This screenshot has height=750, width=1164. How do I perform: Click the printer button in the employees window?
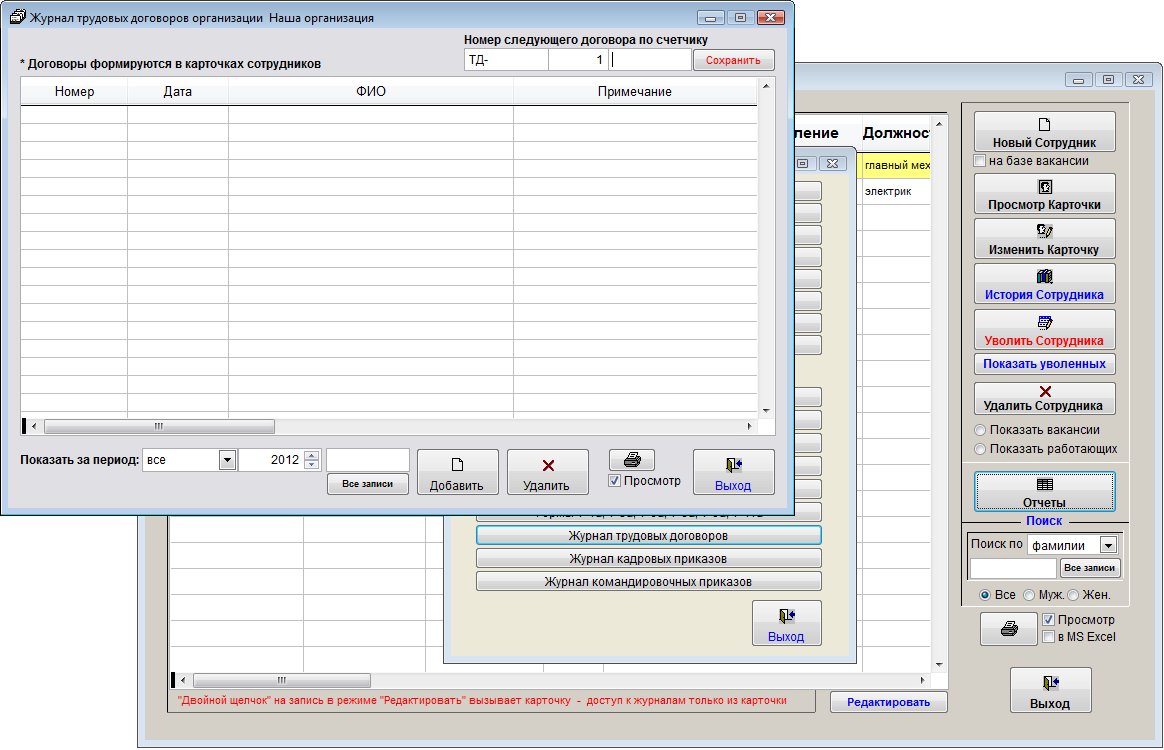[x=1009, y=629]
